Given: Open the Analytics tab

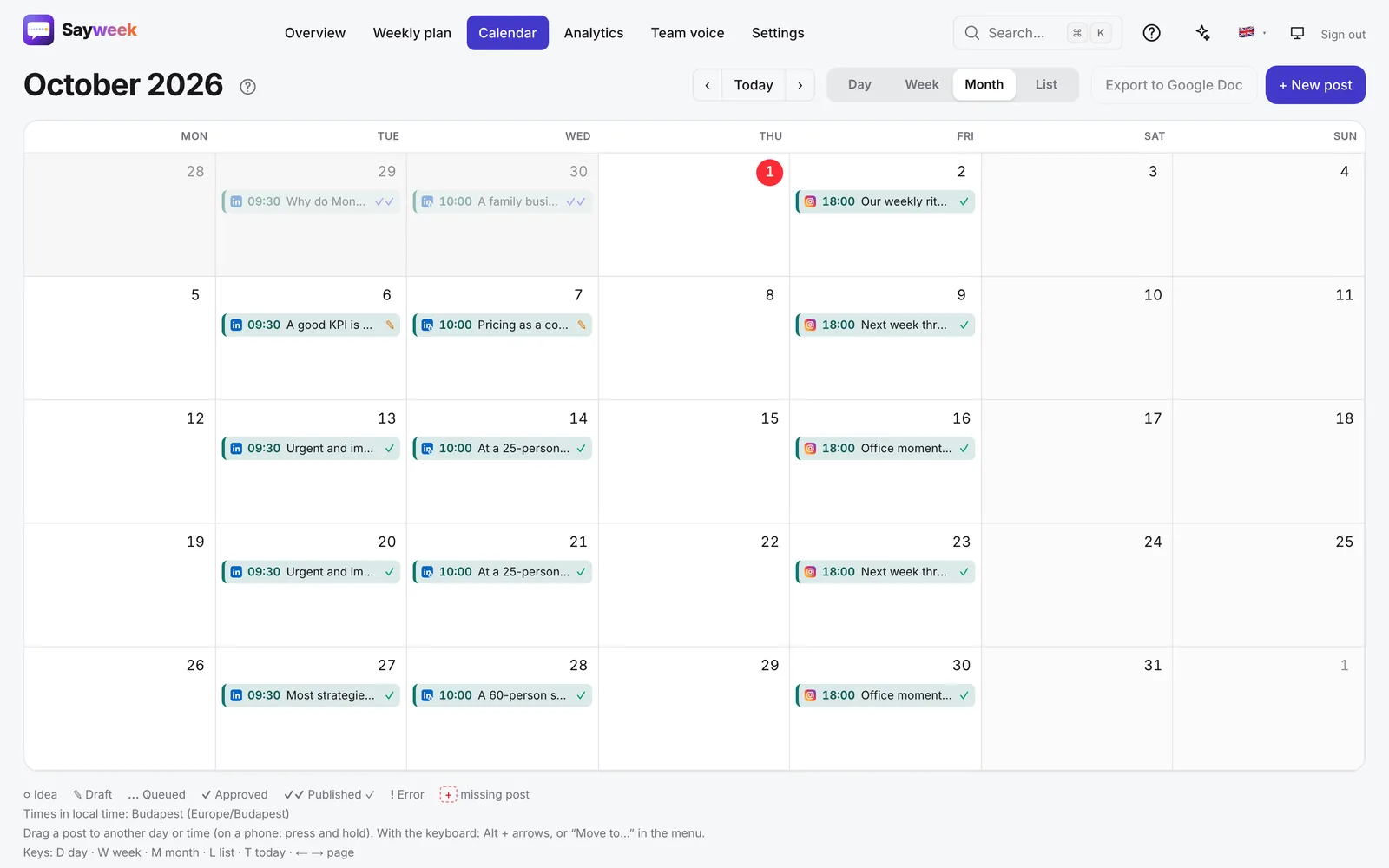Looking at the screenshot, I should (594, 33).
